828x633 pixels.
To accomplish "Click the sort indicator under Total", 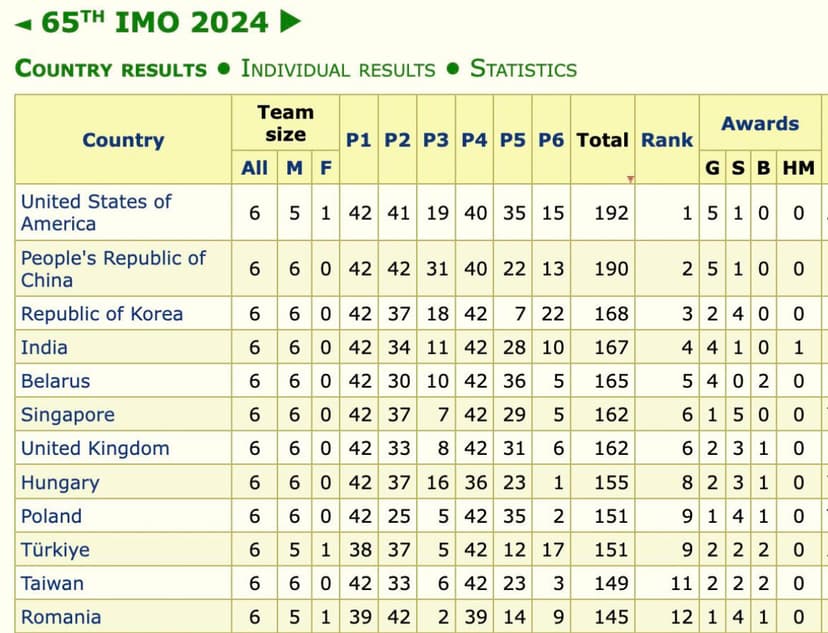I will click(x=630, y=179).
